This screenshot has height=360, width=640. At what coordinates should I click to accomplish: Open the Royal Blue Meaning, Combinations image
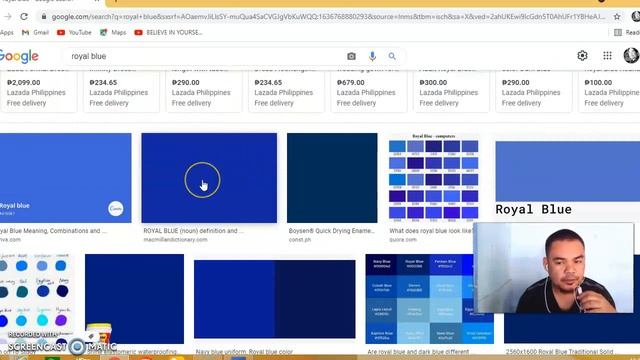[65, 178]
